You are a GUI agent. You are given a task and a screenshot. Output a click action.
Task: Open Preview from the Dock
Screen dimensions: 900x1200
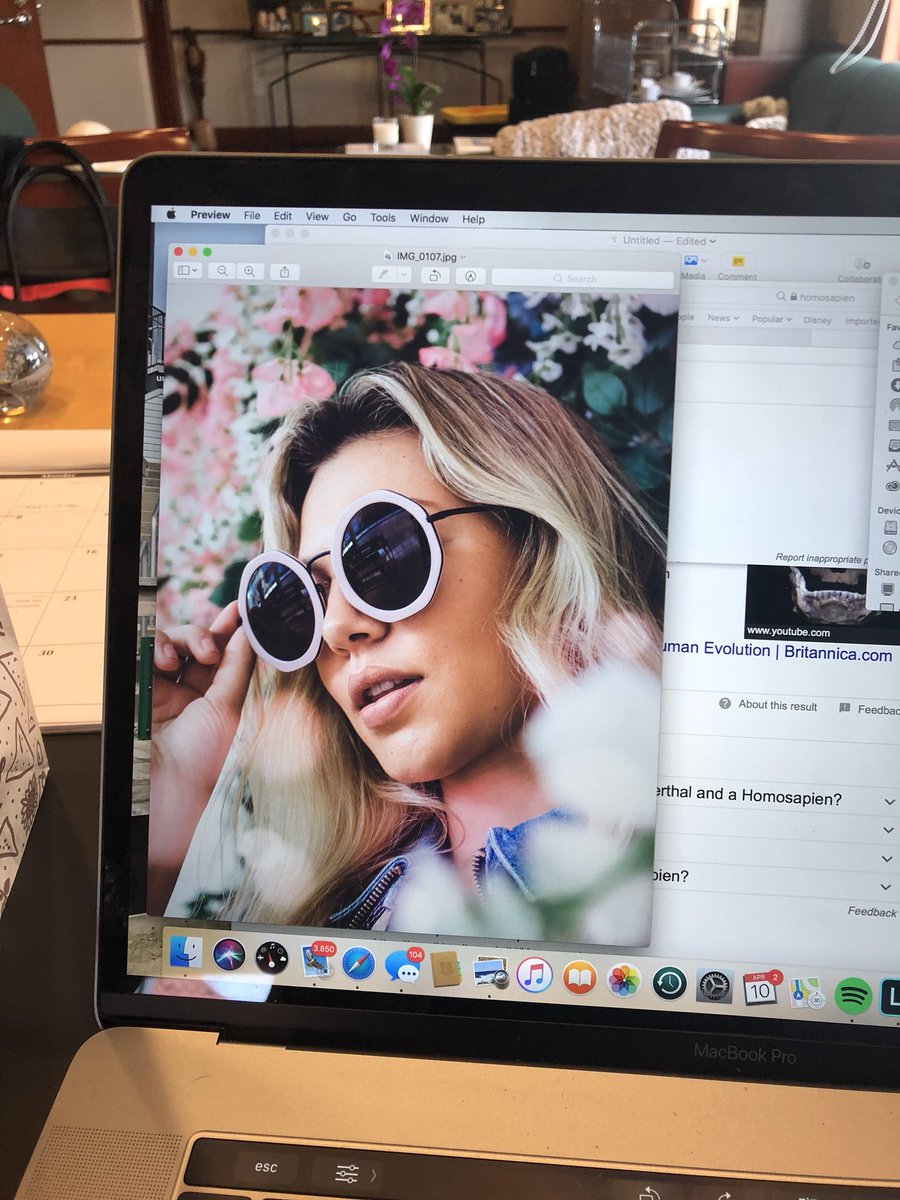490,972
